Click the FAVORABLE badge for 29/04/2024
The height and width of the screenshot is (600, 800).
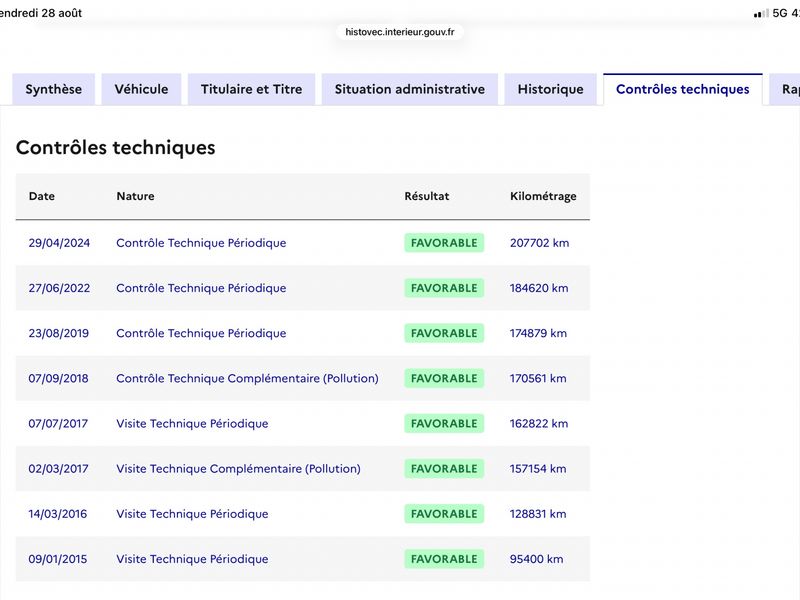pyautogui.click(x=444, y=243)
